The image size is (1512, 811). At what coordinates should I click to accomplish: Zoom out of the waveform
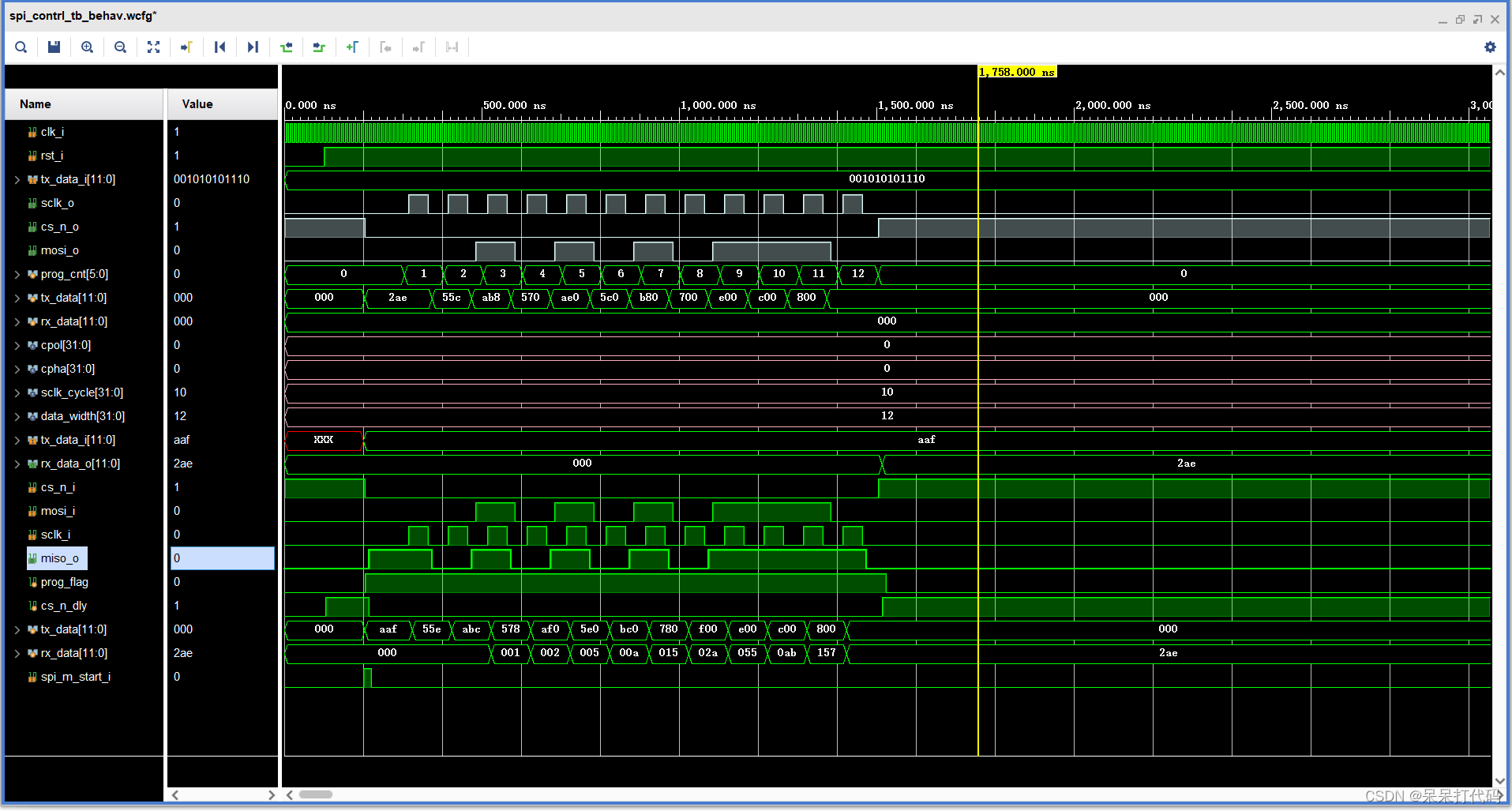click(x=120, y=47)
